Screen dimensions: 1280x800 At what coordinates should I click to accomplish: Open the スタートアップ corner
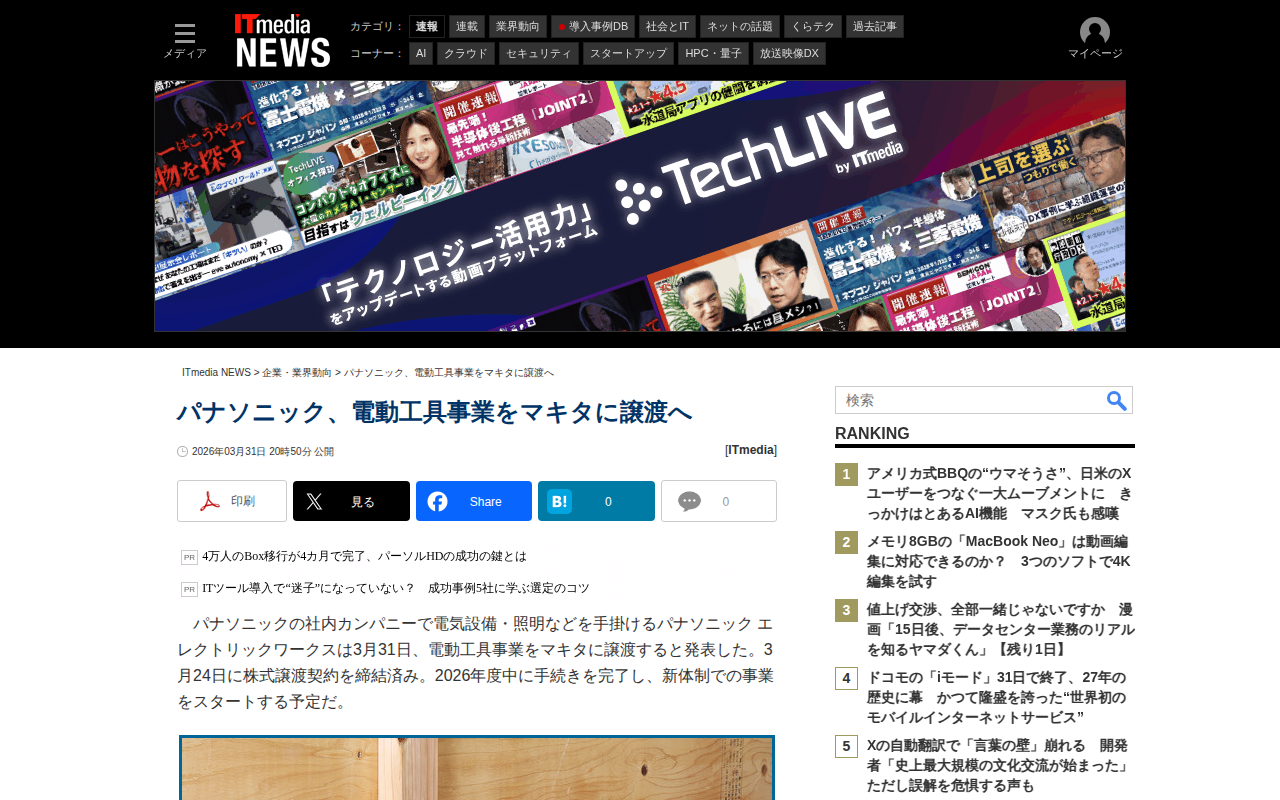[x=628, y=53]
